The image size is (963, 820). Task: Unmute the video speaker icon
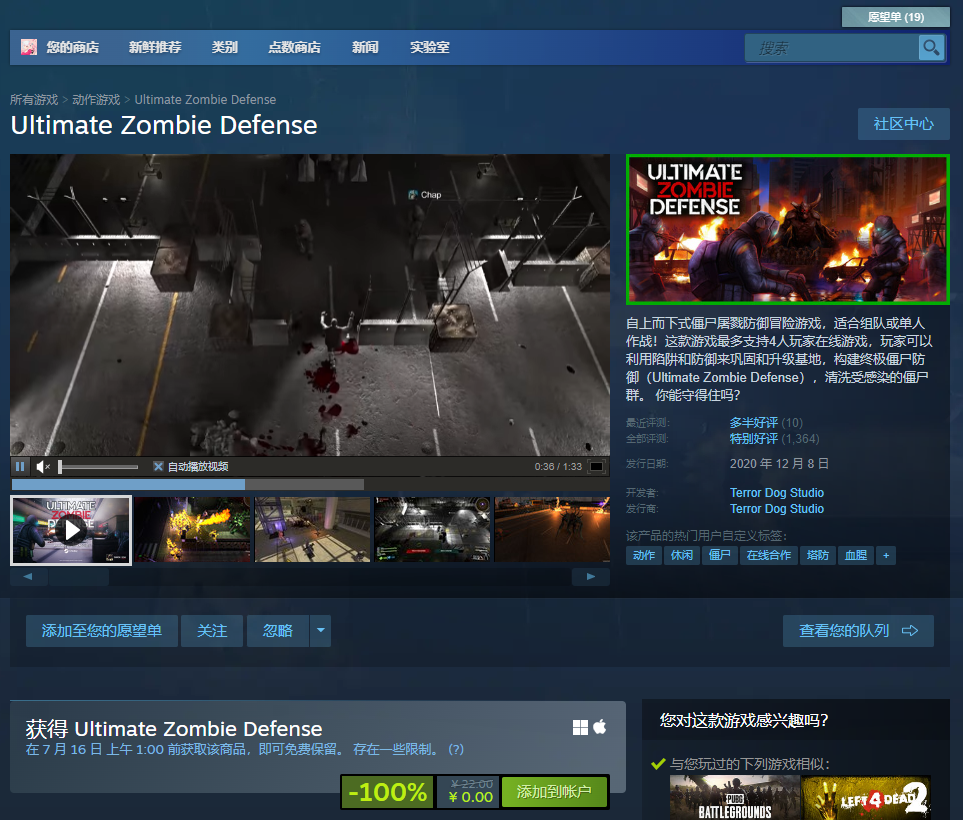[42, 467]
